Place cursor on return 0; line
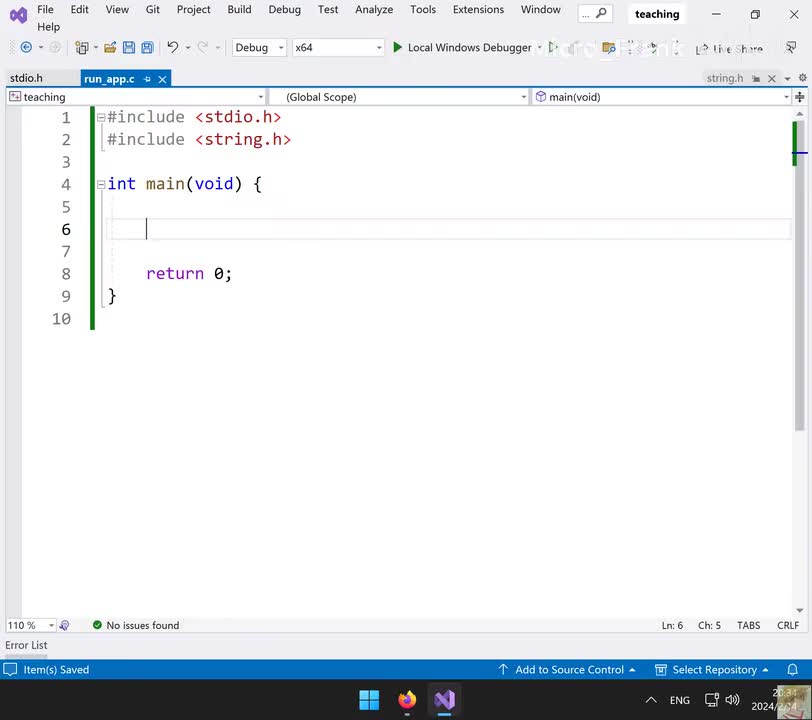The width and height of the screenshot is (812, 720). coord(188,274)
